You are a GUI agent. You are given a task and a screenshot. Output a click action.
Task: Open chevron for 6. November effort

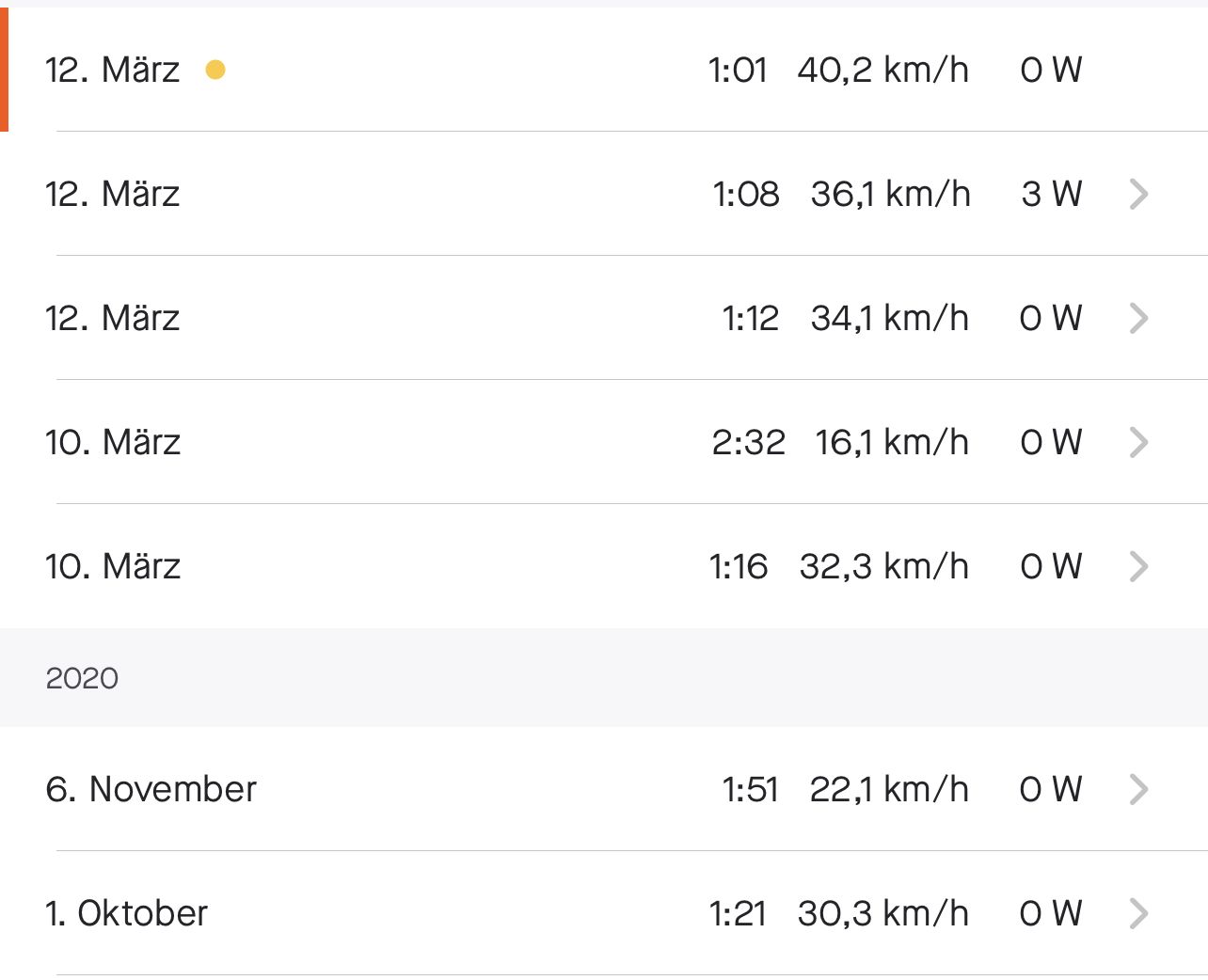1138,789
